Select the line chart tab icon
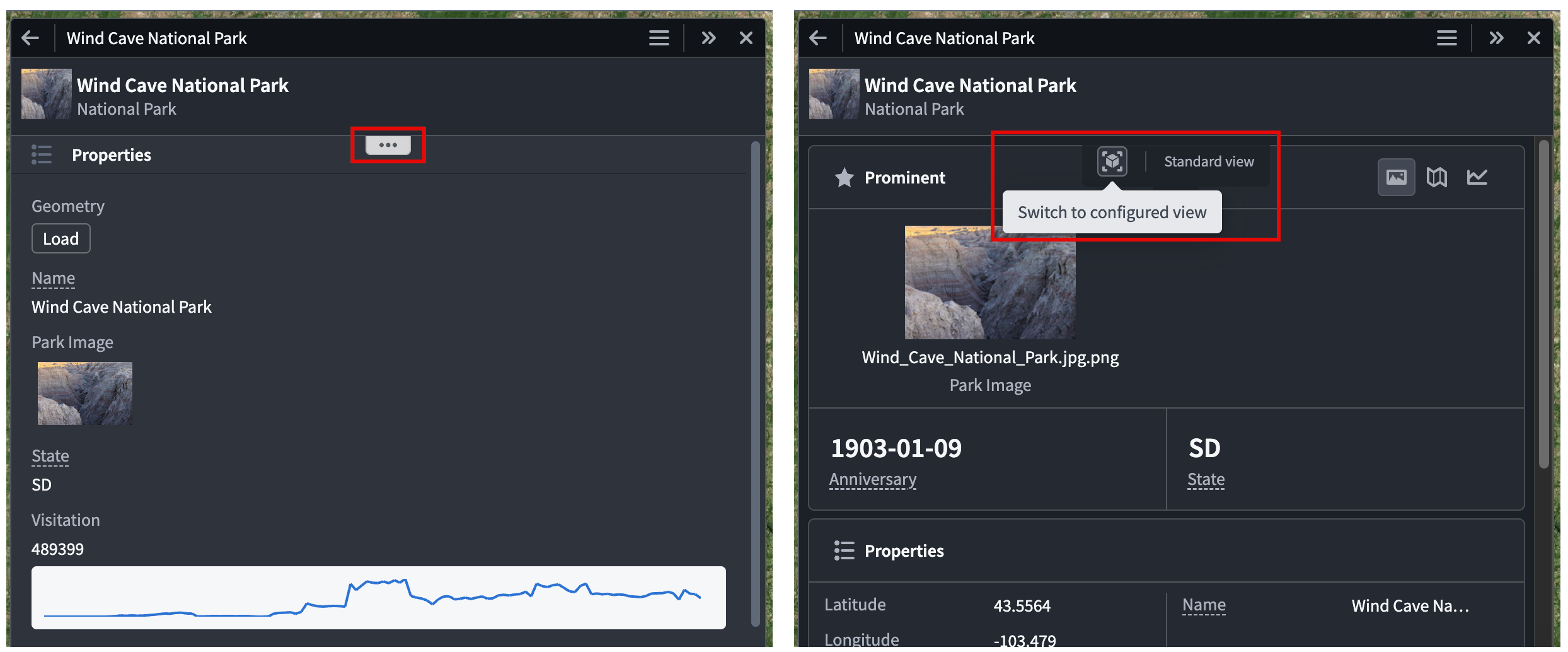The height and width of the screenshot is (652, 1568). (x=1477, y=177)
